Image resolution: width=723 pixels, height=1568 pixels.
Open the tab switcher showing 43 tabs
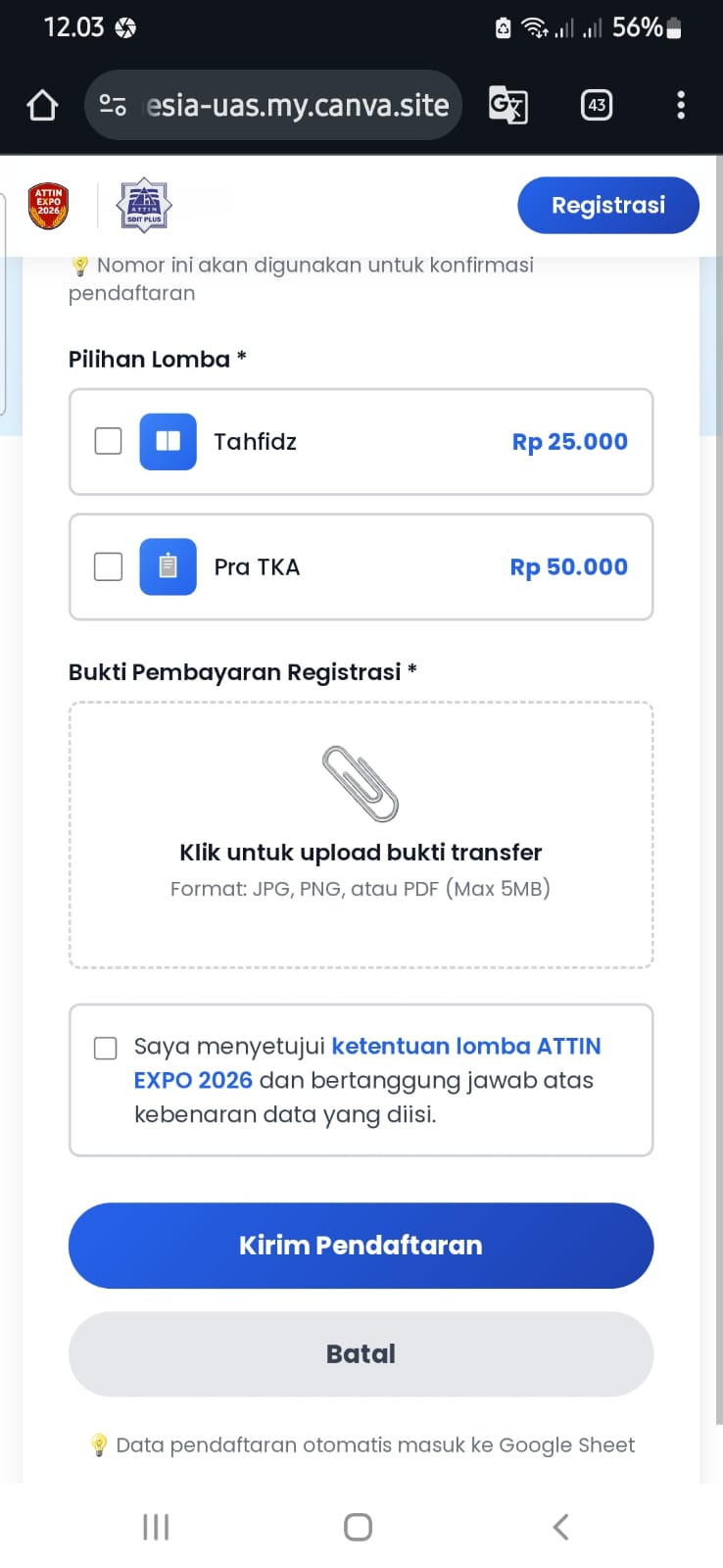597,105
